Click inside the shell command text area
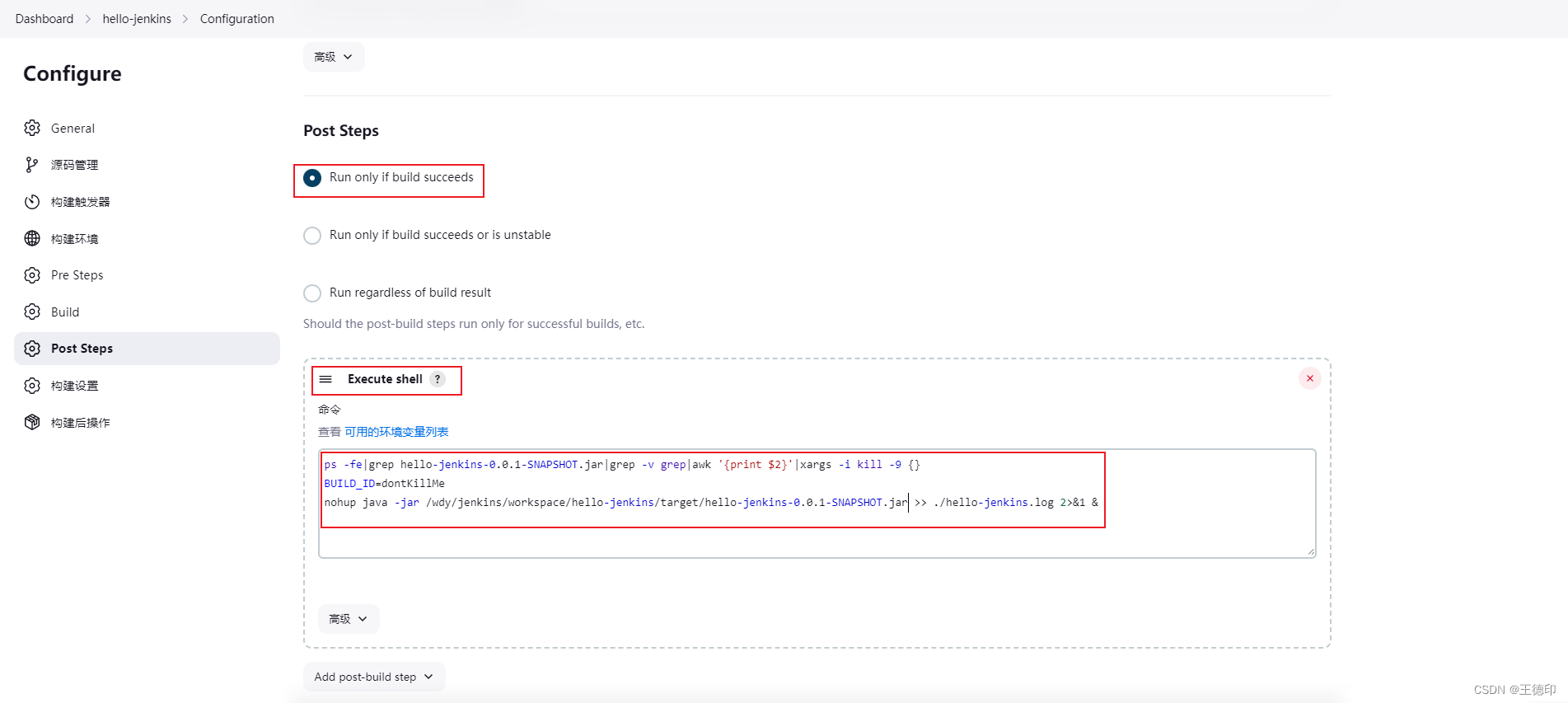1568x703 pixels. (x=817, y=504)
